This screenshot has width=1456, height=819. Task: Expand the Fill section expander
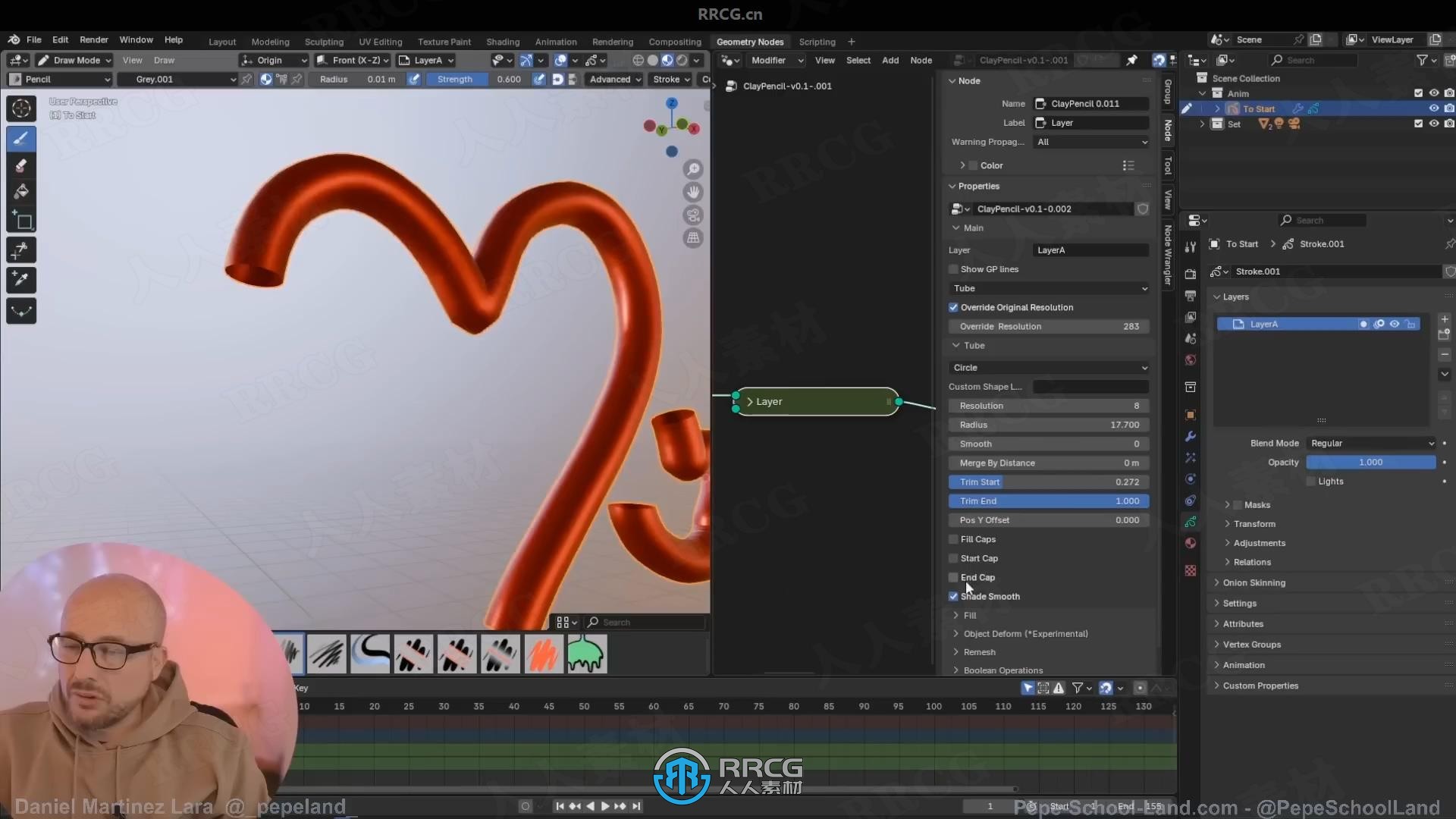(x=956, y=615)
